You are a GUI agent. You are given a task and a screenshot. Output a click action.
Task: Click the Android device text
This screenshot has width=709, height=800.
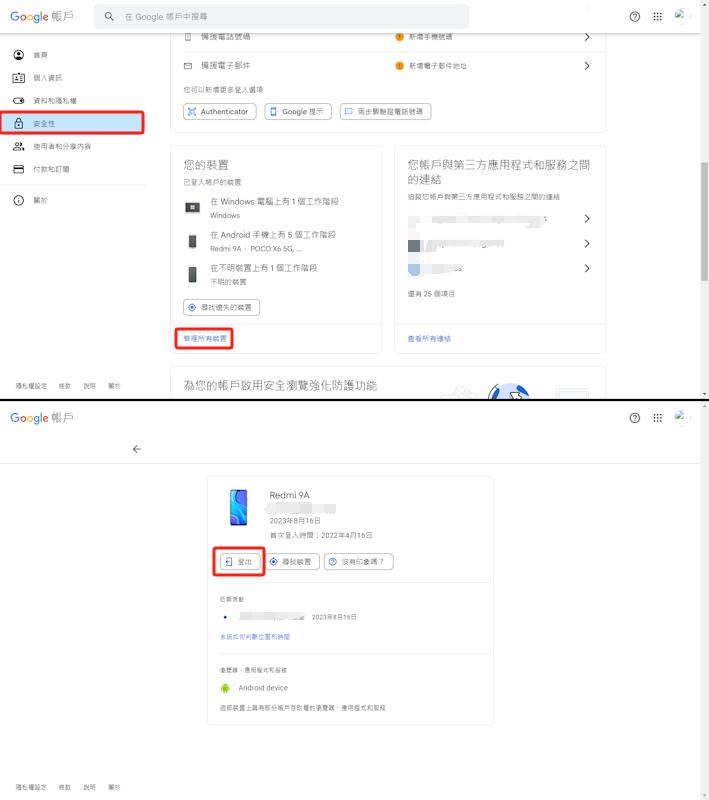pos(263,688)
